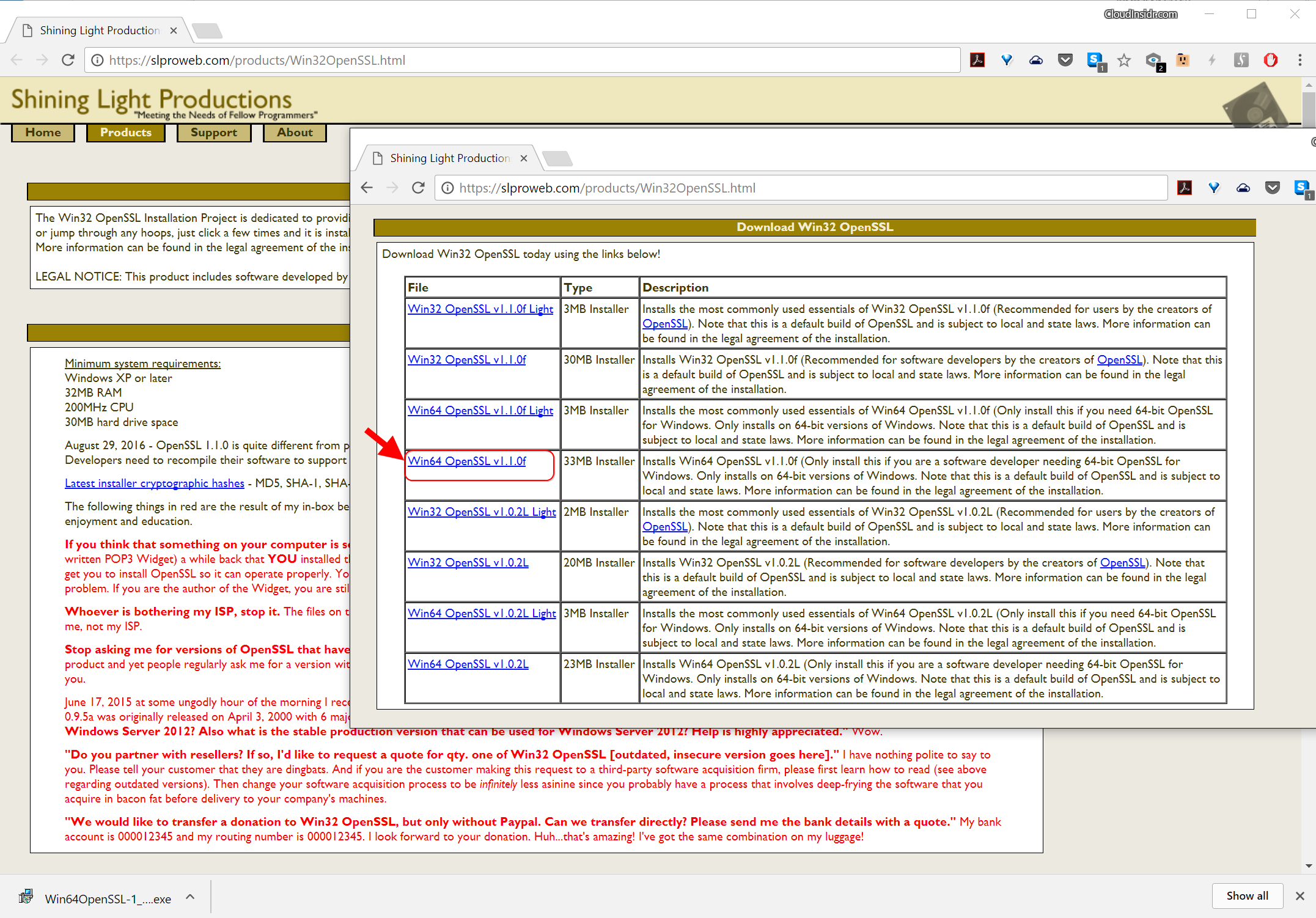Viewport: 1316px width, 918px height.
Task: Click the gray scroll S extension icon
Action: coord(1241,60)
